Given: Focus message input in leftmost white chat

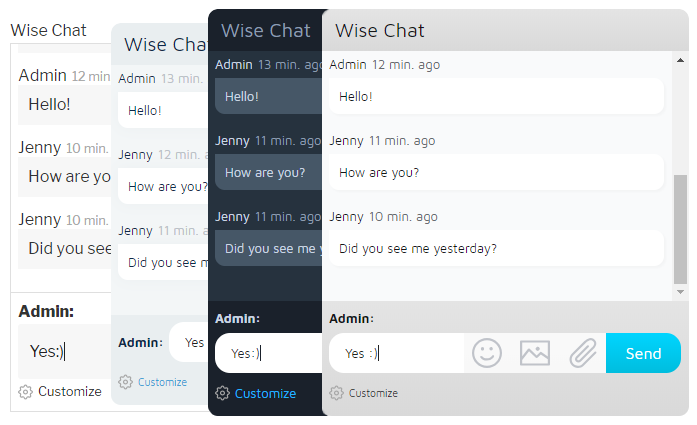Looking at the screenshot, I should (x=62, y=351).
